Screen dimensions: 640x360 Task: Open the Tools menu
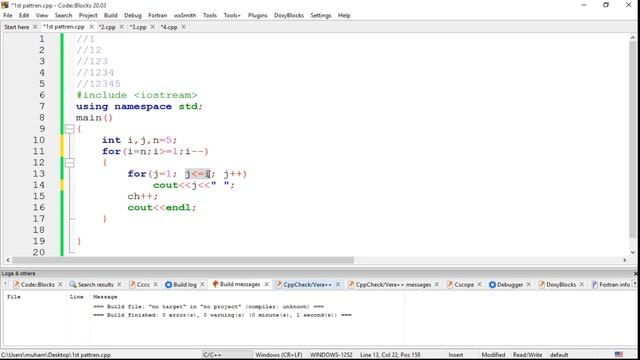pos(210,16)
